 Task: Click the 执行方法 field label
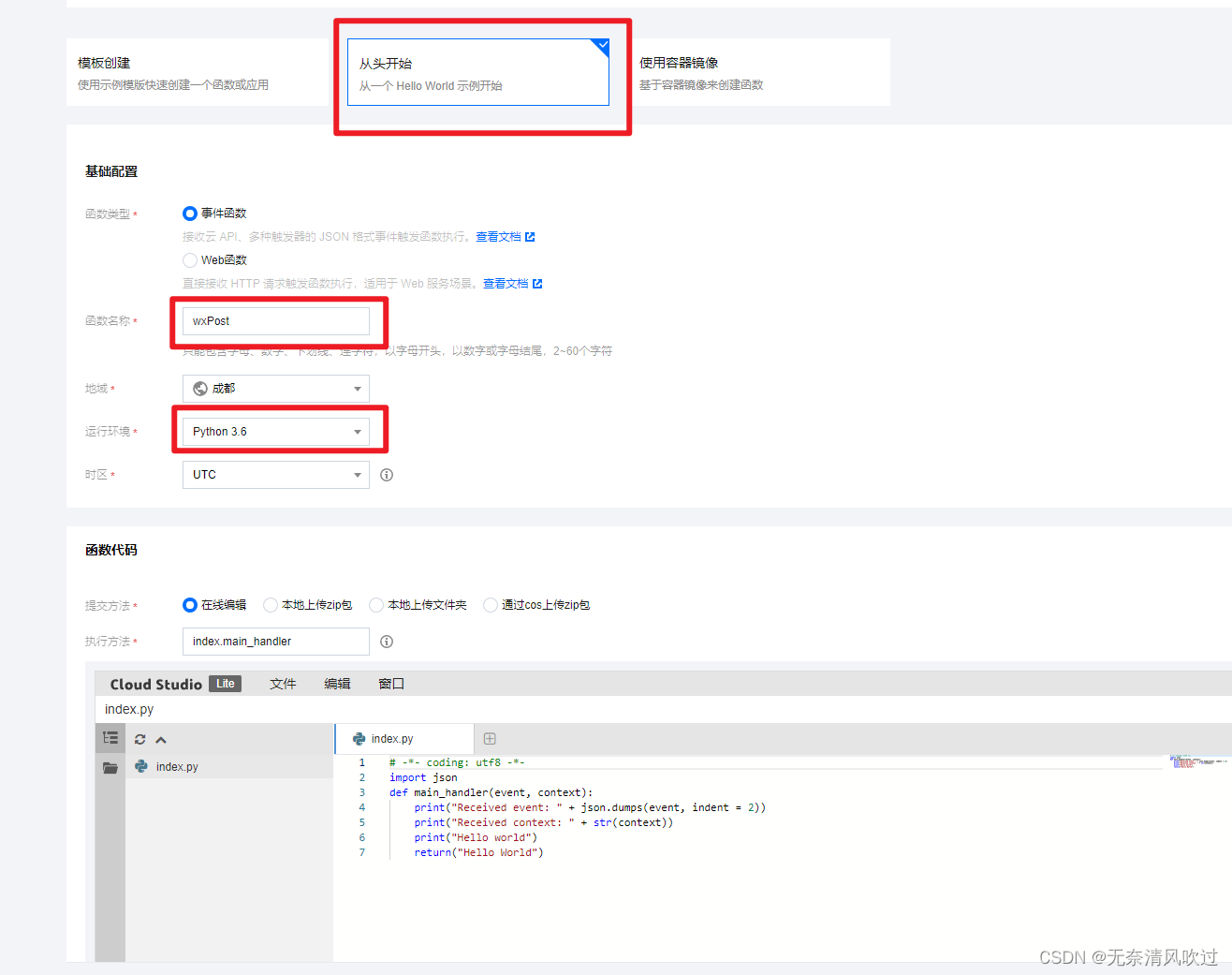point(108,642)
